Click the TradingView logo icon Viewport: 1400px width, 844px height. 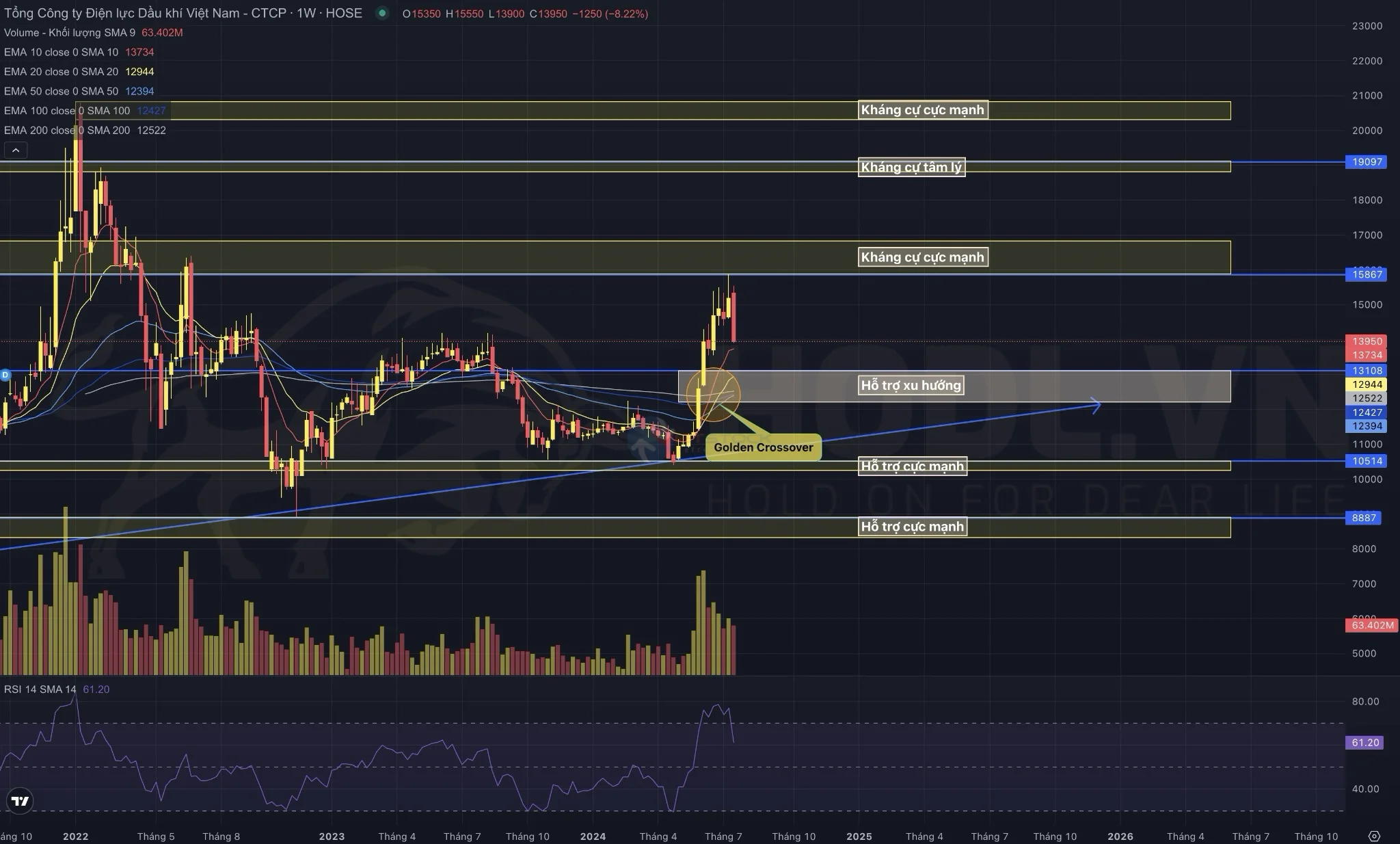pyautogui.click(x=21, y=801)
